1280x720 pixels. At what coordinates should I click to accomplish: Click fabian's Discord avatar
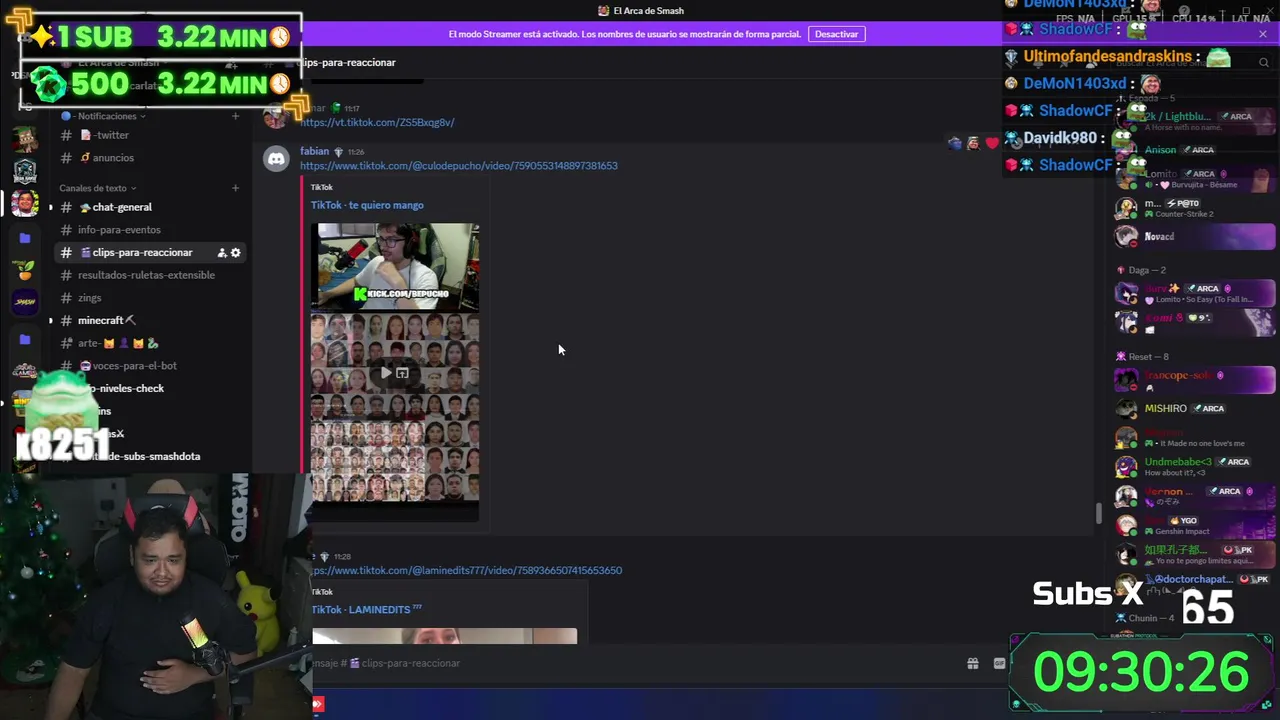tap(276, 159)
